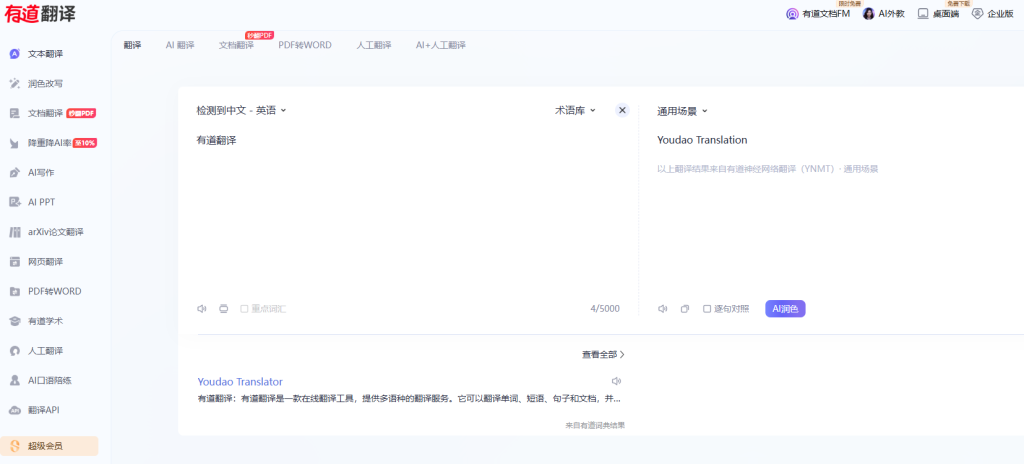Open the 术语库 dropdown
Image resolution: width=1024 pixels, height=464 pixels.
click(x=575, y=111)
